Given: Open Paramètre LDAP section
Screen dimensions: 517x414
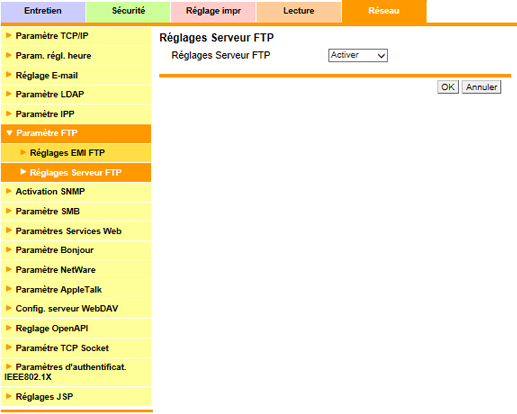Looking at the screenshot, I should point(76,94).
